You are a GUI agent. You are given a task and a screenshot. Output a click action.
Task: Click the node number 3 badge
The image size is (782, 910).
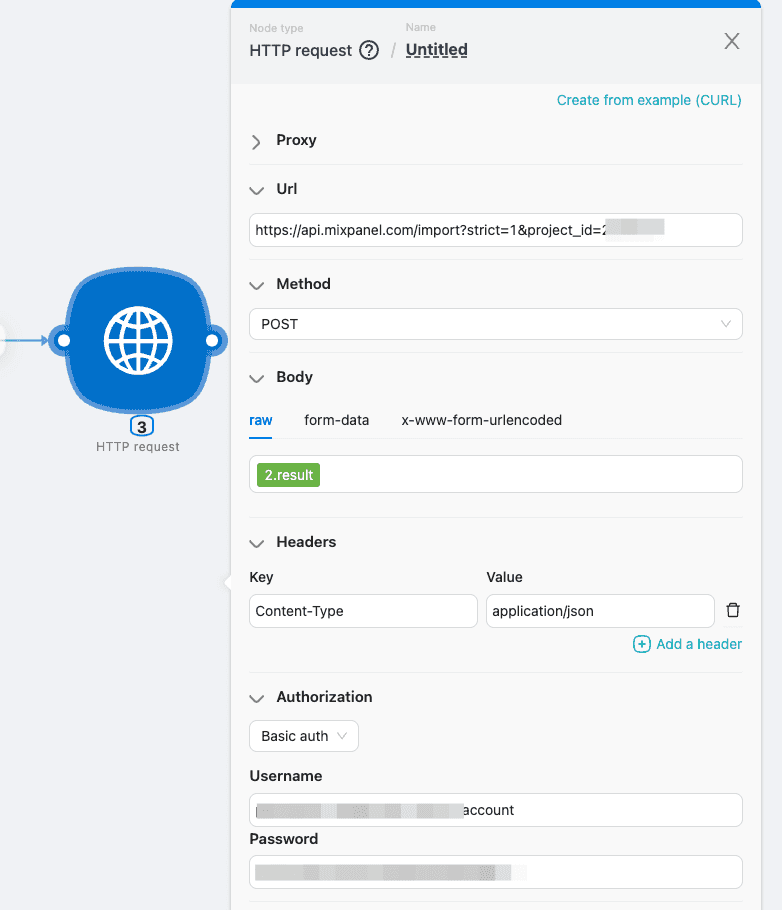click(x=141, y=427)
